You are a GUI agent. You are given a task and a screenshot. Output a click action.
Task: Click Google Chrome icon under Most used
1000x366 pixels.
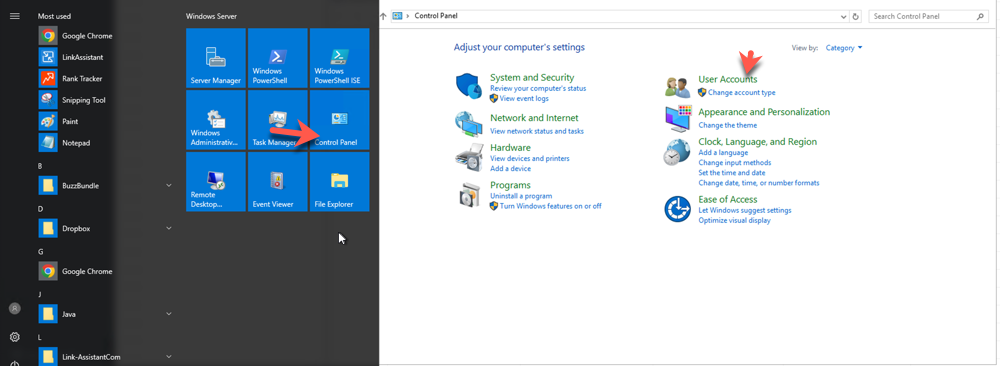pos(48,36)
